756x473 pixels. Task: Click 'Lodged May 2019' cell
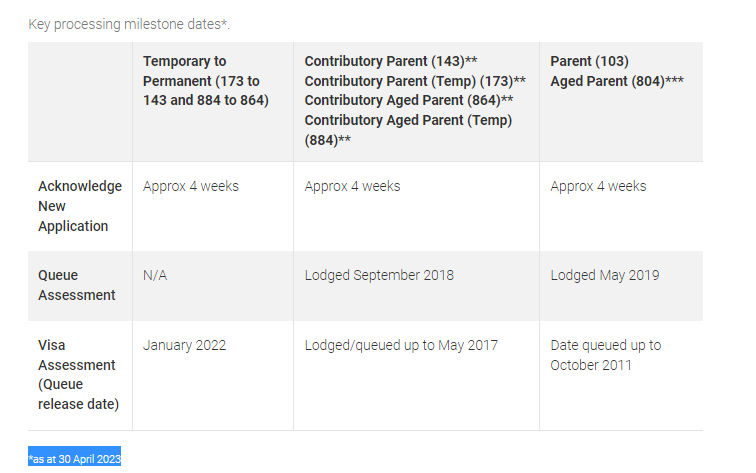(605, 275)
